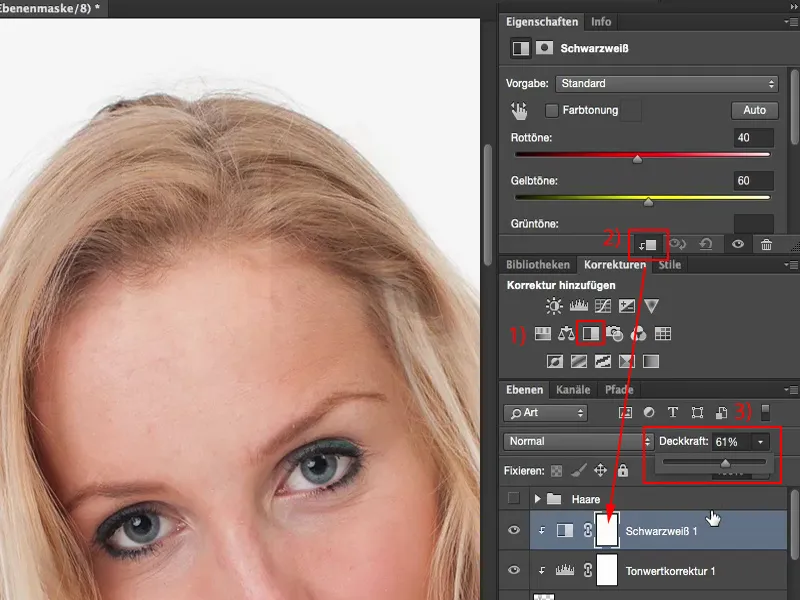Show the Haare group visibility box
This screenshot has width=800, height=600.
514,498
